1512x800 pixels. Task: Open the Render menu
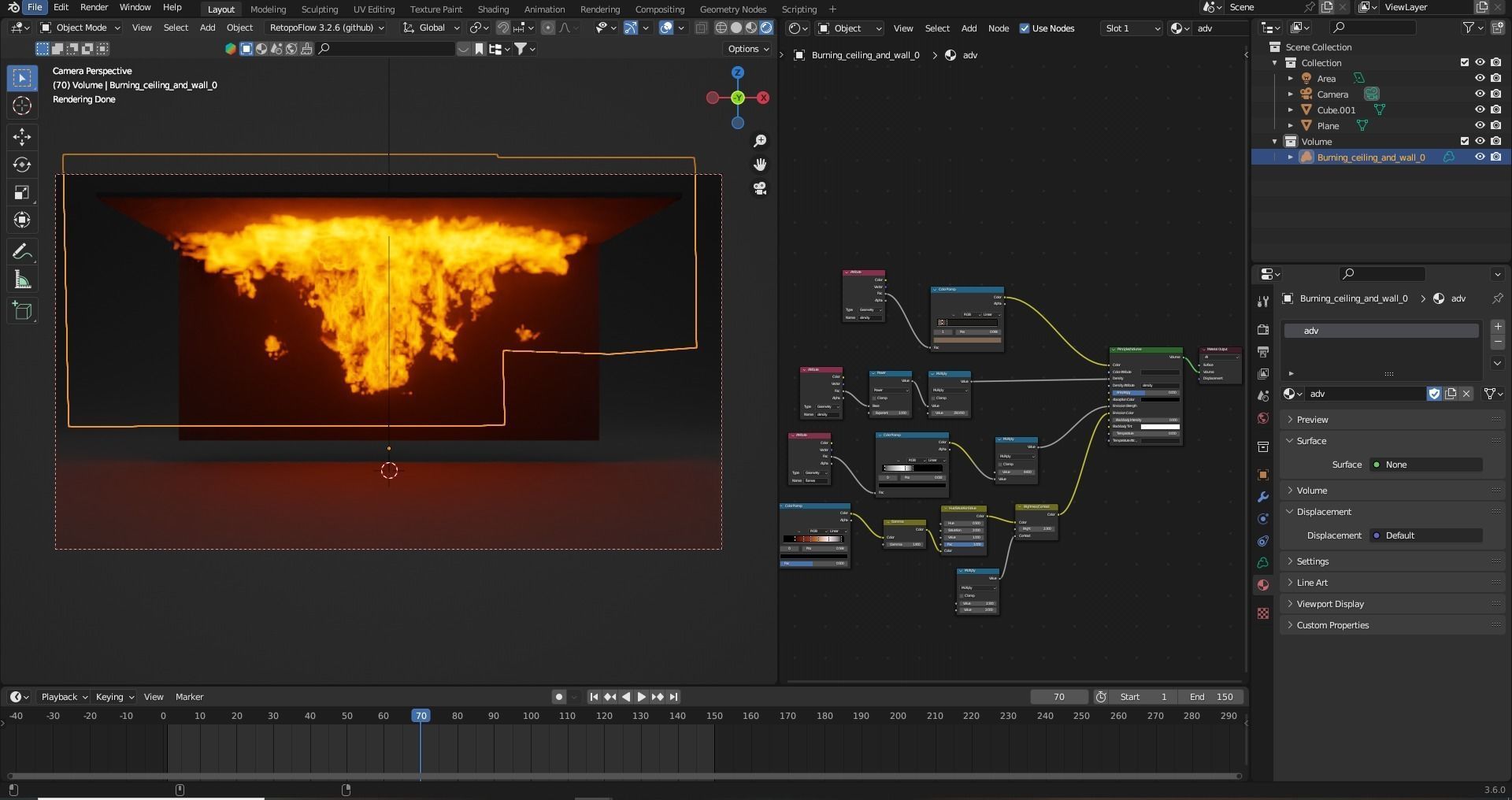[94, 7]
